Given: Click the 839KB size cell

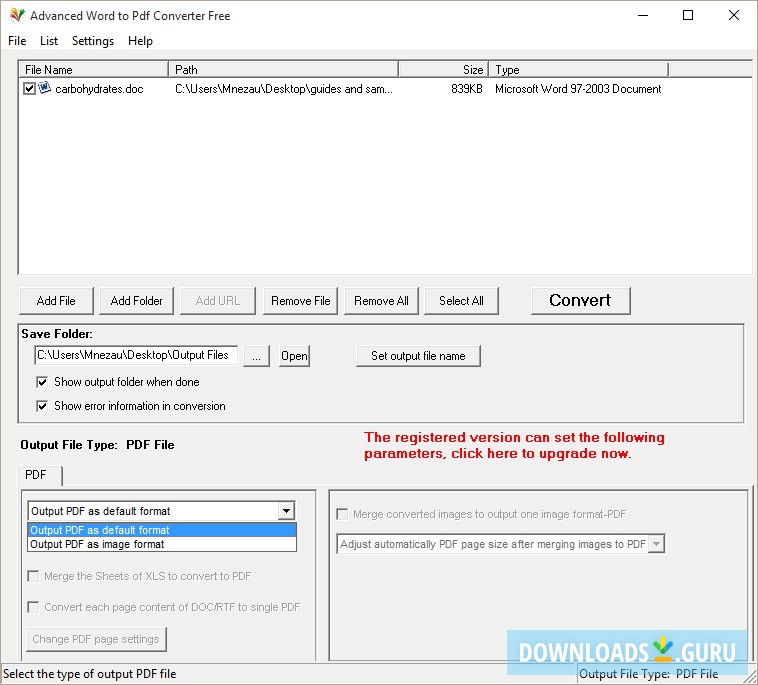Looking at the screenshot, I should (466, 89).
